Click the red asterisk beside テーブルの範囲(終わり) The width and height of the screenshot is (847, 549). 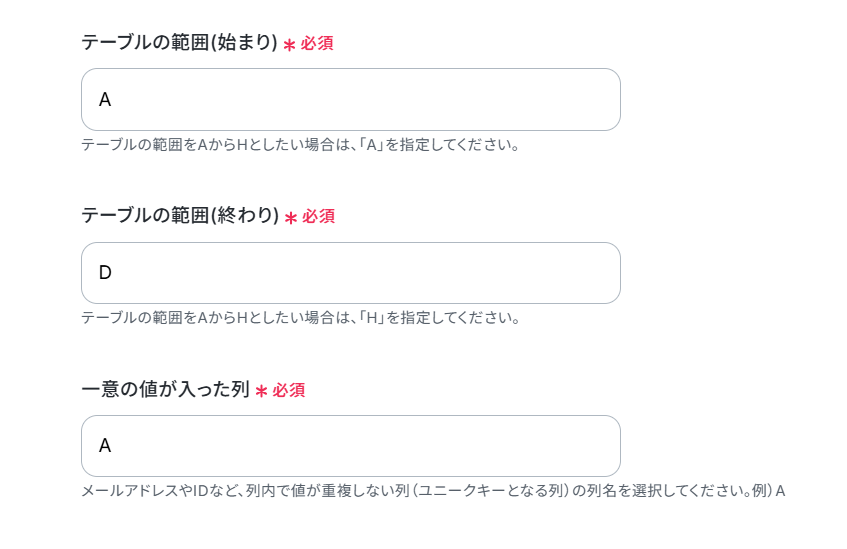(291, 218)
